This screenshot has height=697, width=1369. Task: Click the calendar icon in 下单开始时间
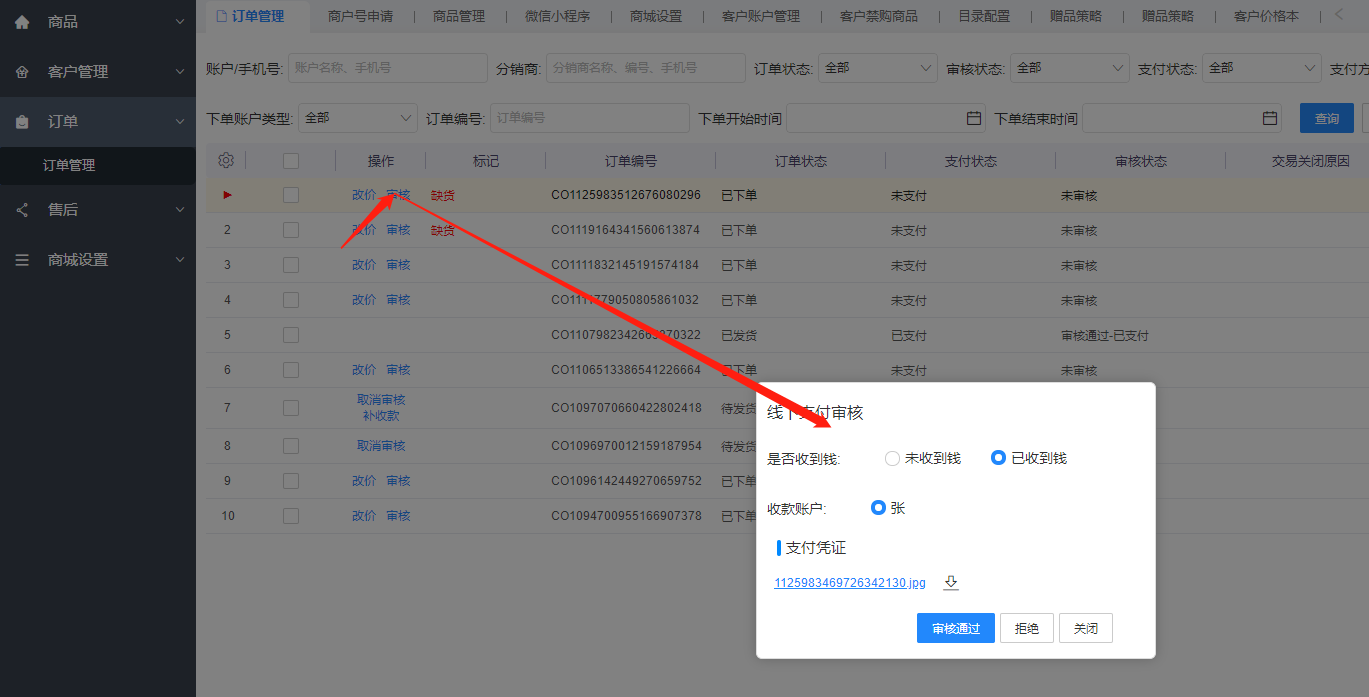pyautogui.click(x=974, y=118)
